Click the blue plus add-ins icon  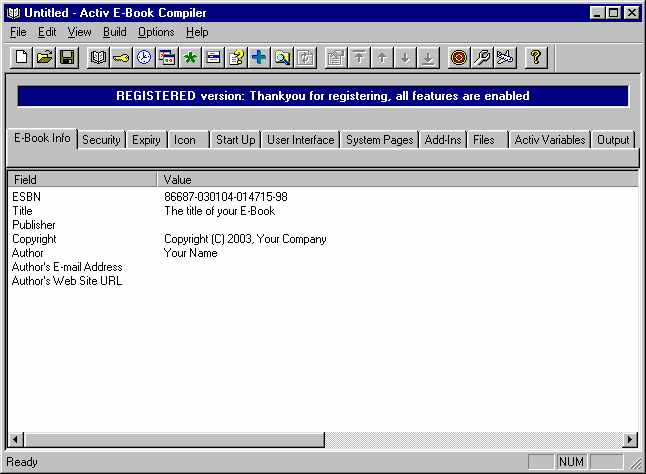(260, 57)
